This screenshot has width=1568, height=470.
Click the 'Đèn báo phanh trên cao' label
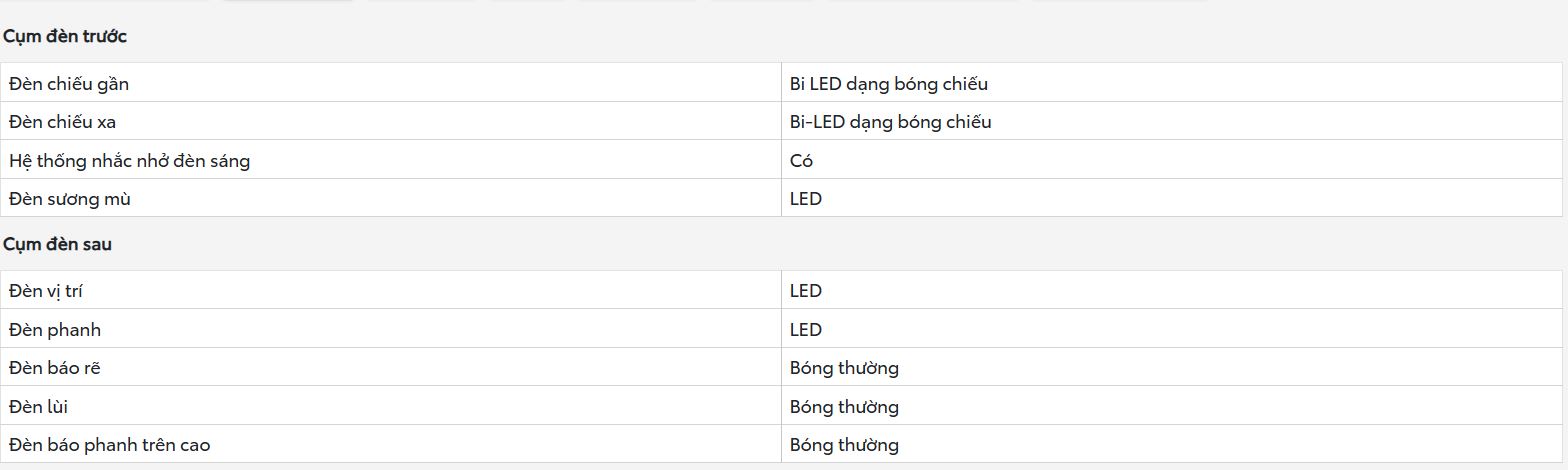click(110, 445)
